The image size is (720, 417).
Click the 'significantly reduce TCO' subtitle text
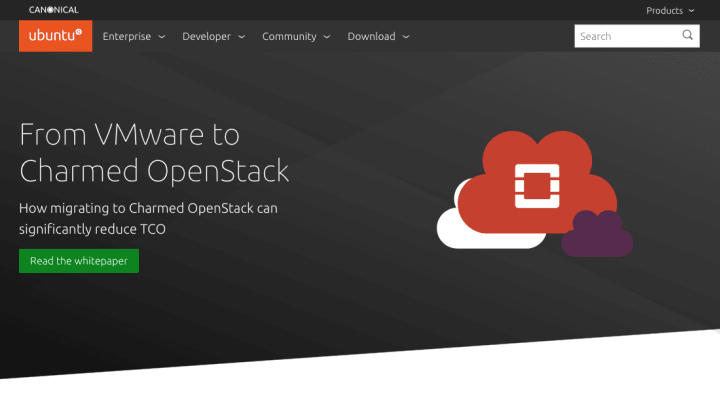[92, 229]
